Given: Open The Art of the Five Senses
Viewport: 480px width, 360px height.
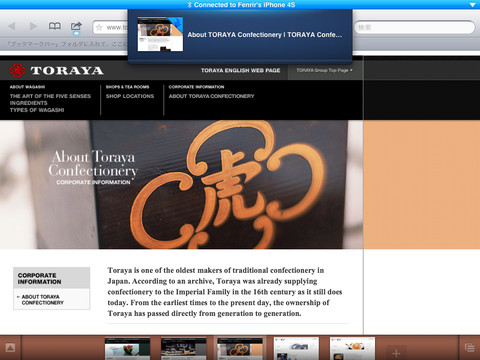Looking at the screenshot, I should [50, 96].
